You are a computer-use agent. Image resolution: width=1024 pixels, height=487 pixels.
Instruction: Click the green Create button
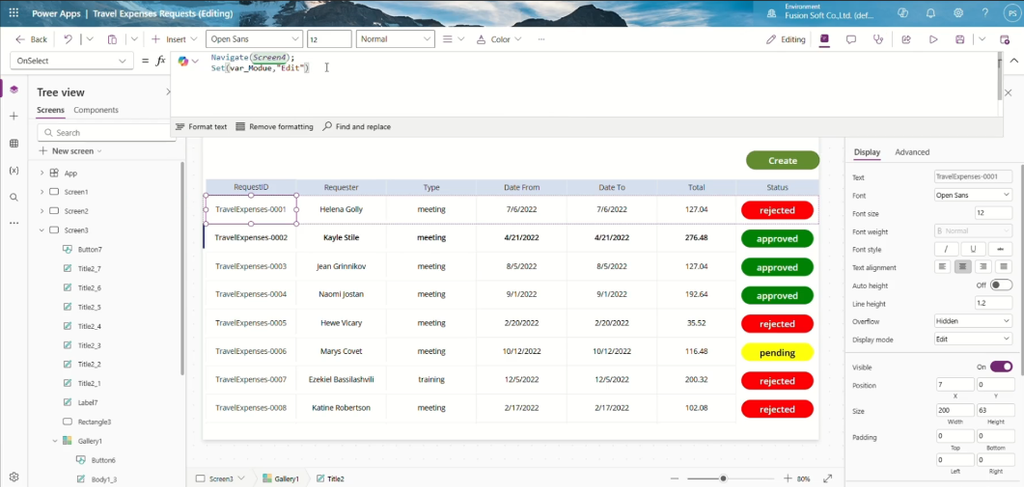(x=782, y=161)
